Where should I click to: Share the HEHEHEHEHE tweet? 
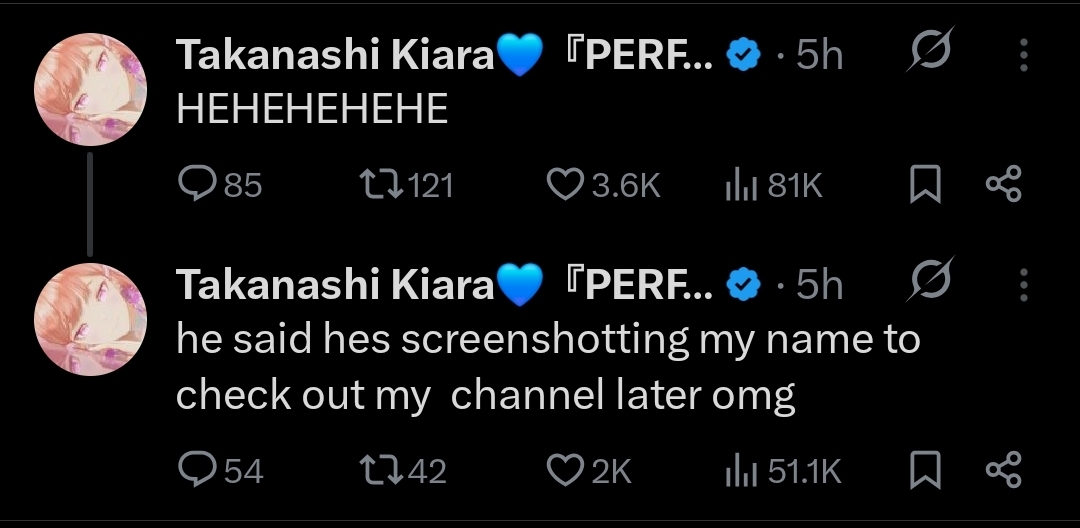1002,184
